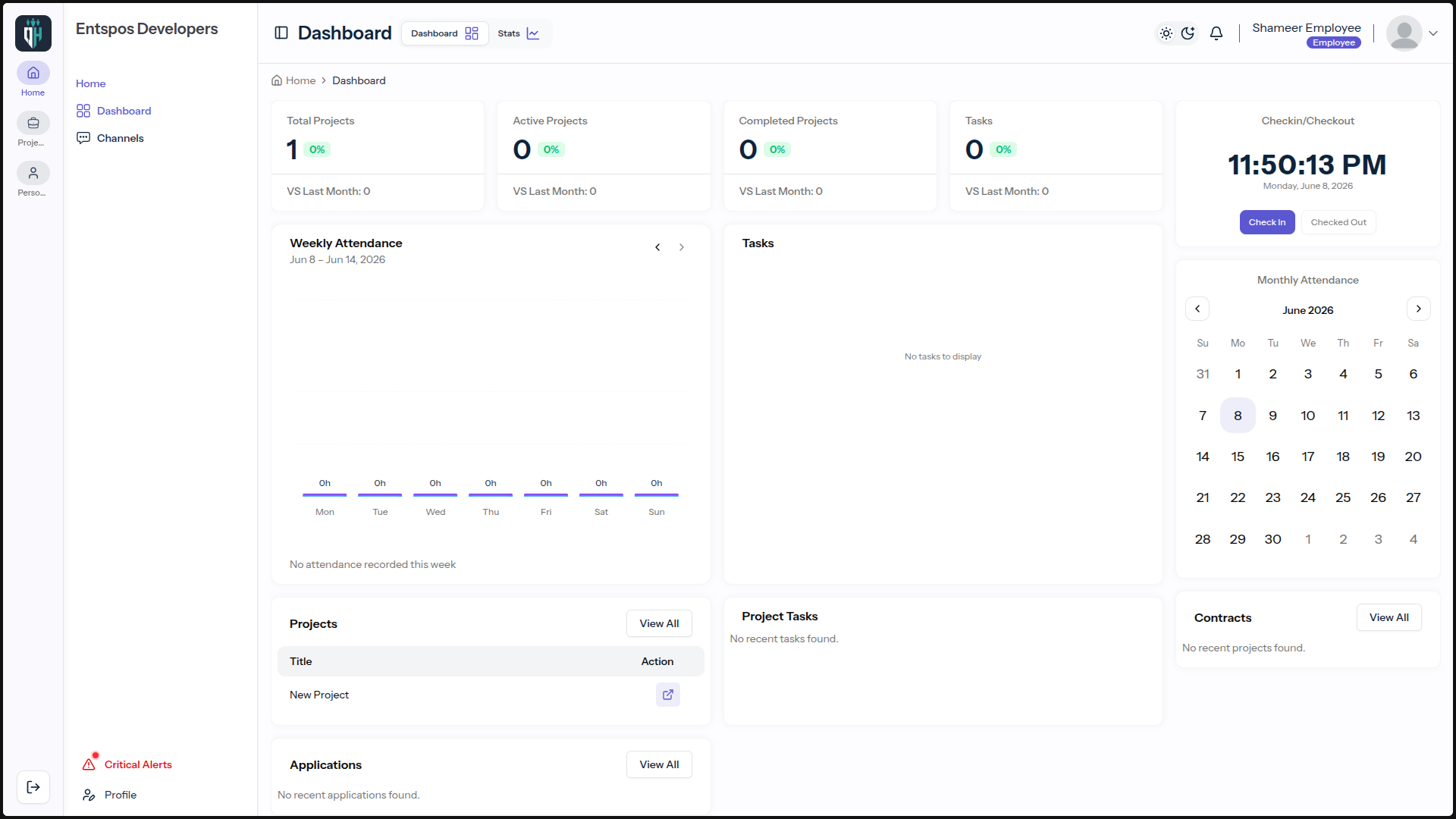
Task: Expand the user profile dropdown arrow
Action: 1433,33
